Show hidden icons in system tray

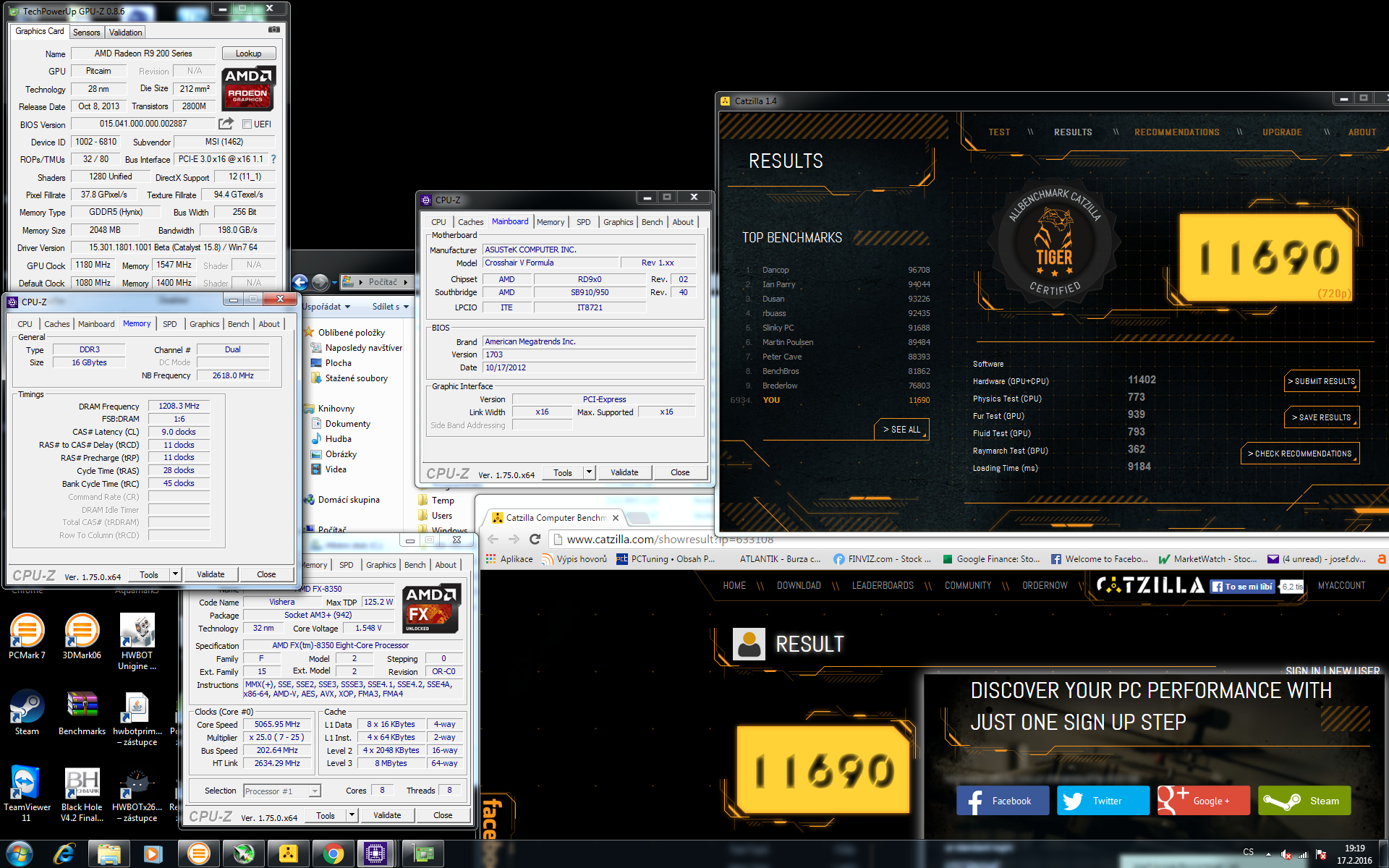click(x=1268, y=854)
